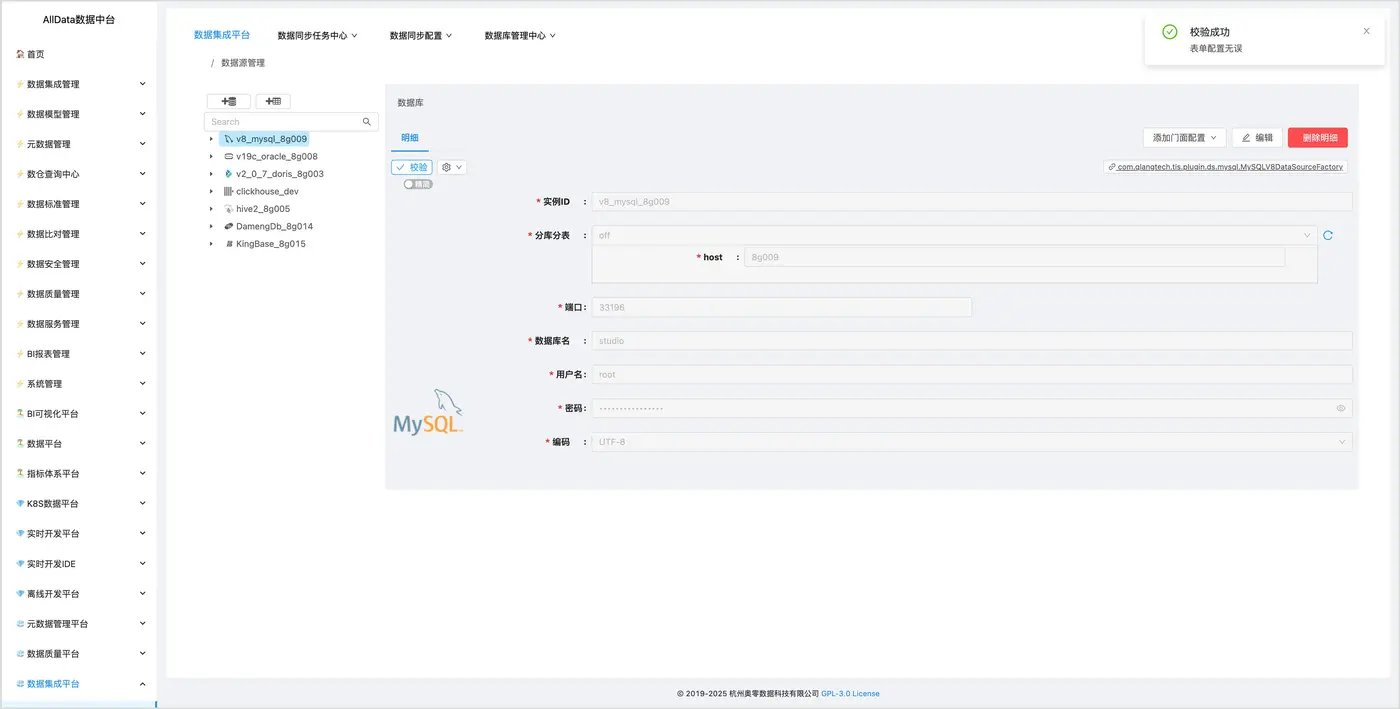Expand 系统管理 in the sidebar
The width and height of the screenshot is (1400, 709).
coord(79,384)
